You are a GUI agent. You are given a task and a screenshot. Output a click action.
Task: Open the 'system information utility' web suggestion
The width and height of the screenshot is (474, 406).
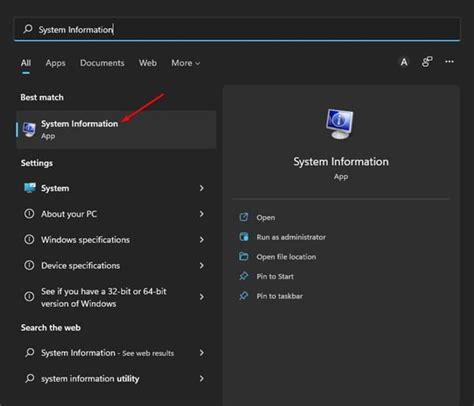[115, 379]
